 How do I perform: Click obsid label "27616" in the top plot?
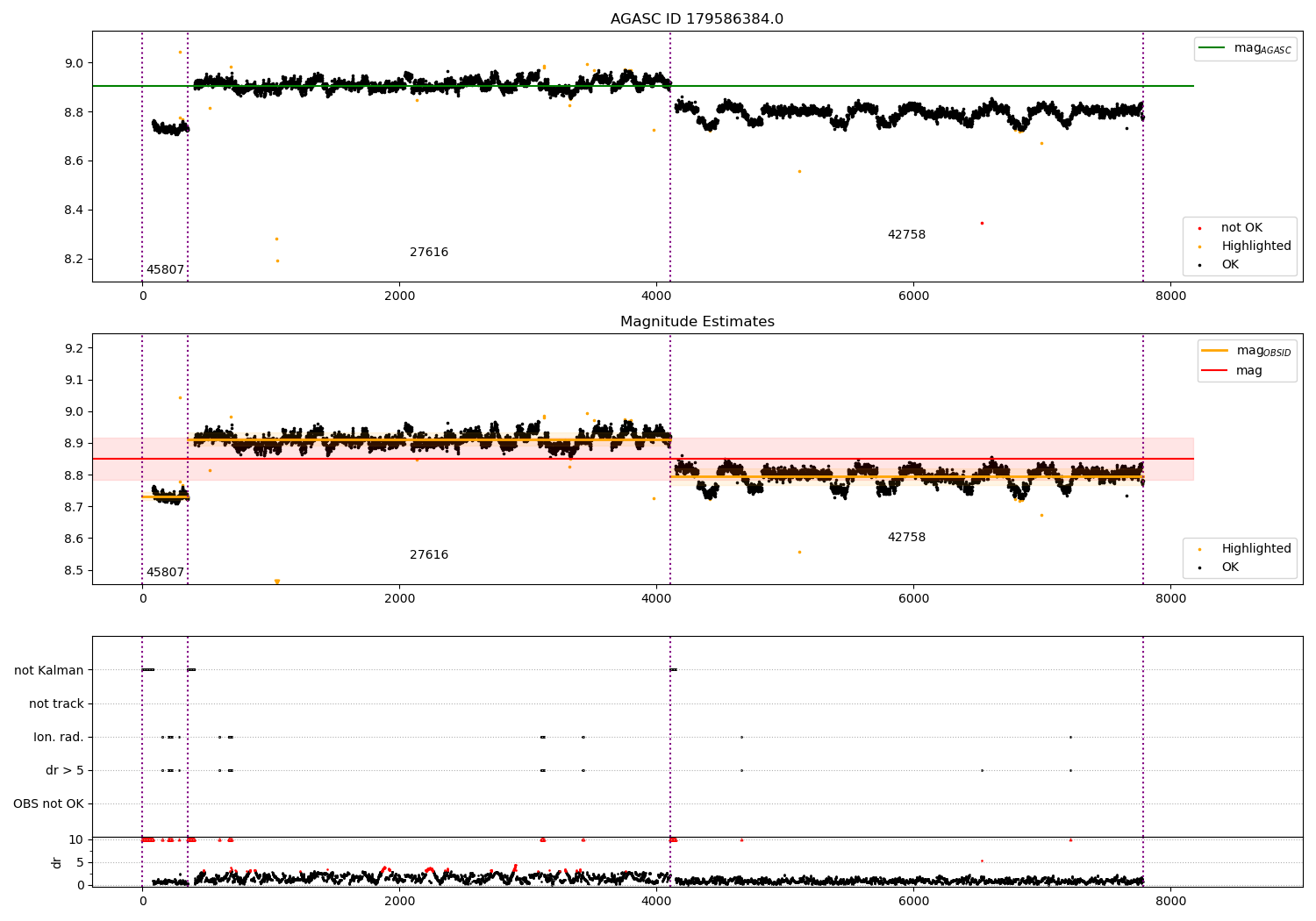[x=429, y=252]
